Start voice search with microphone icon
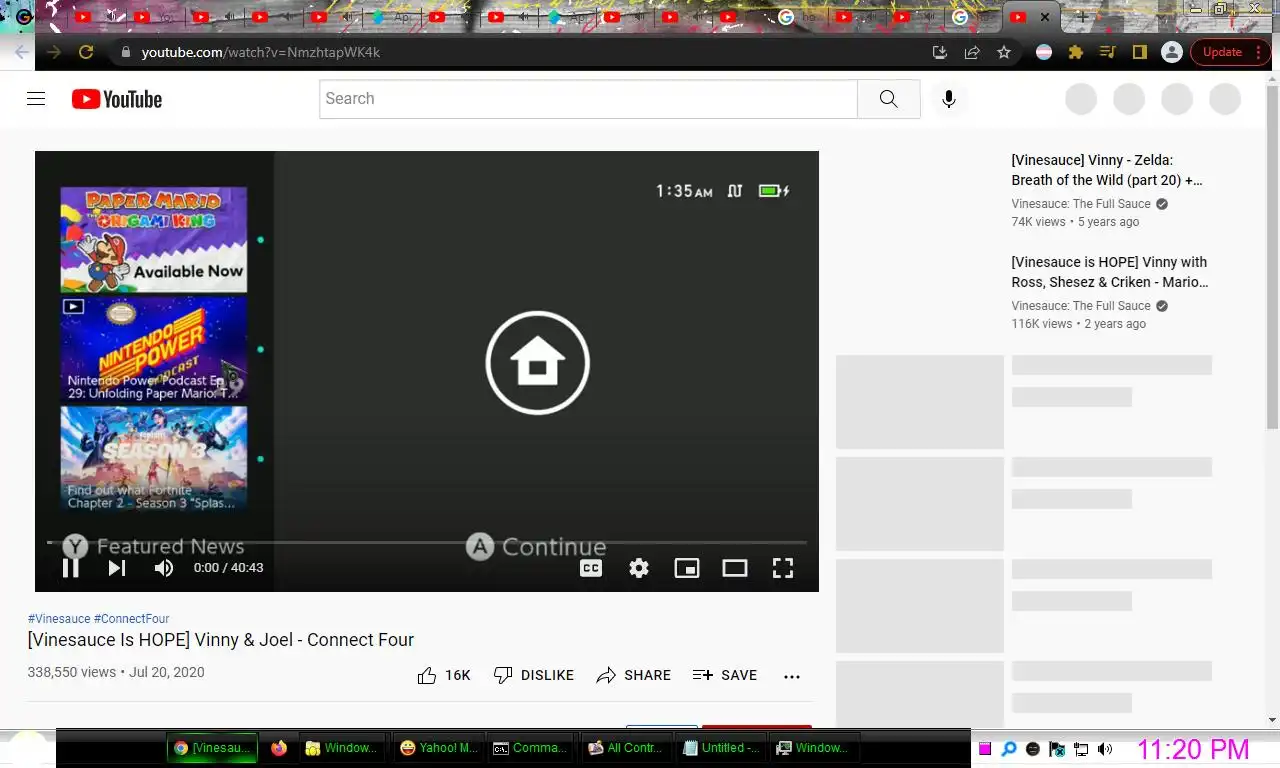Screen dimensions: 1280x768 (x=949, y=99)
